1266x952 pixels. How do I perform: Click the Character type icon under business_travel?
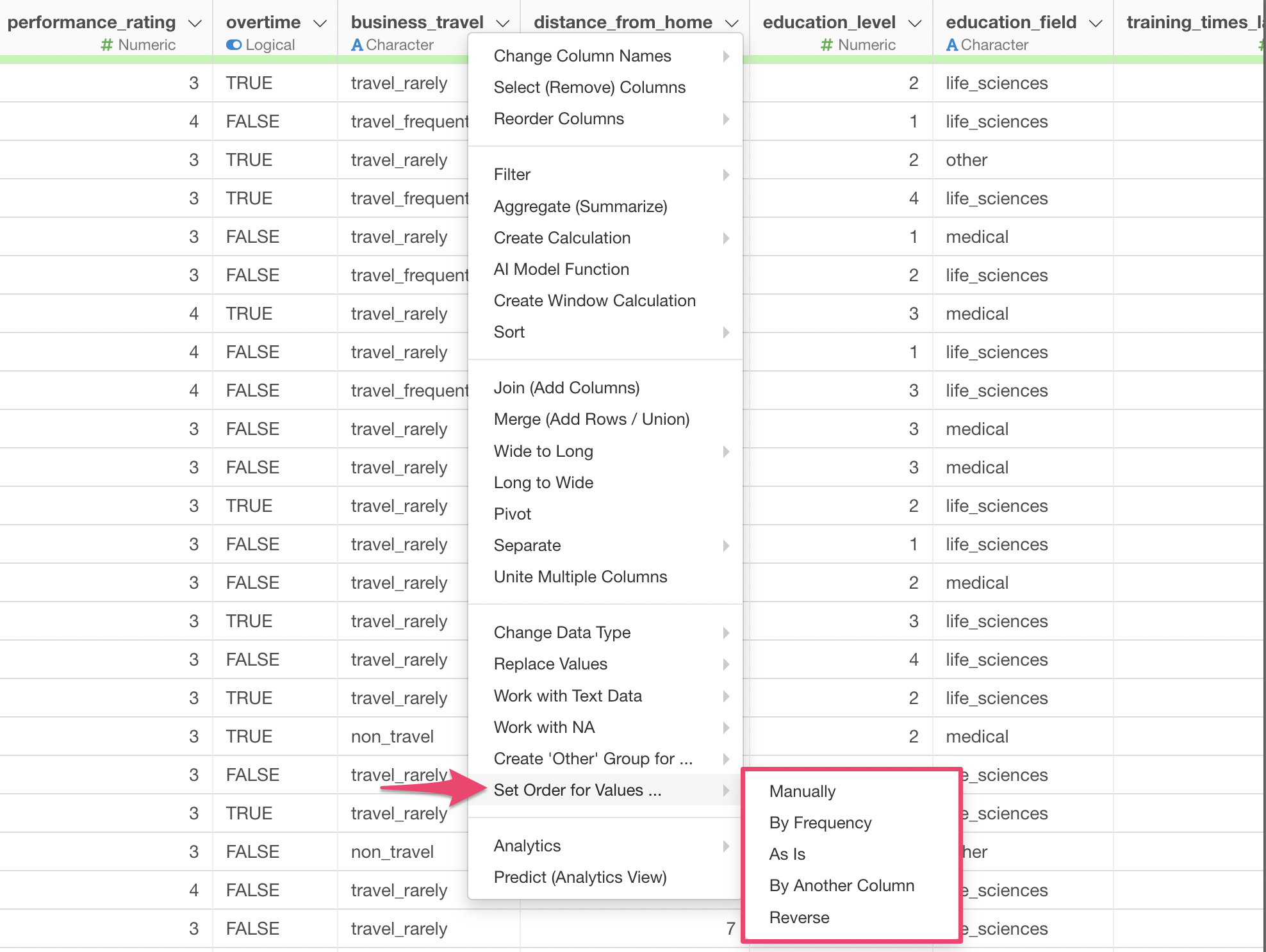(357, 45)
